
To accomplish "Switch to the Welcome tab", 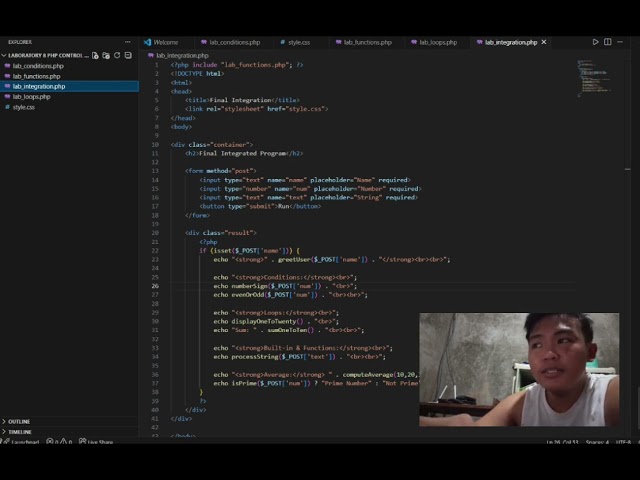I will (x=165, y=42).
